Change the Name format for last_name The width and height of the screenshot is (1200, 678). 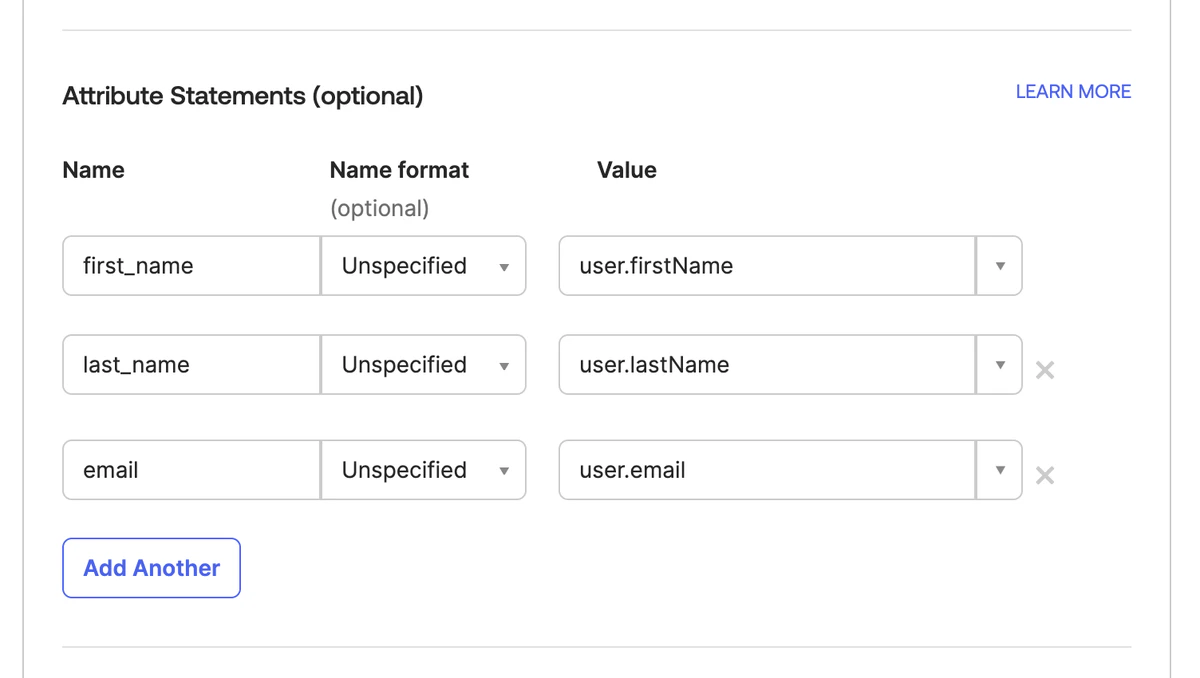click(424, 365)
